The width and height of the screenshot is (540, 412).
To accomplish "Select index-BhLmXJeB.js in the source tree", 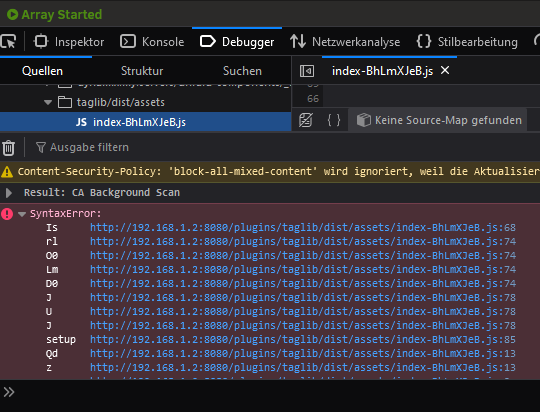I will (x=145, y=122).
